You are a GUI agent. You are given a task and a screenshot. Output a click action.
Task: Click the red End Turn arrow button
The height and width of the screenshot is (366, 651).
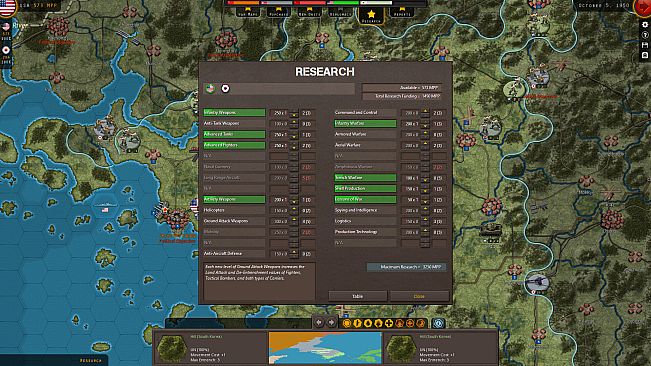click(x=643, y=7)
